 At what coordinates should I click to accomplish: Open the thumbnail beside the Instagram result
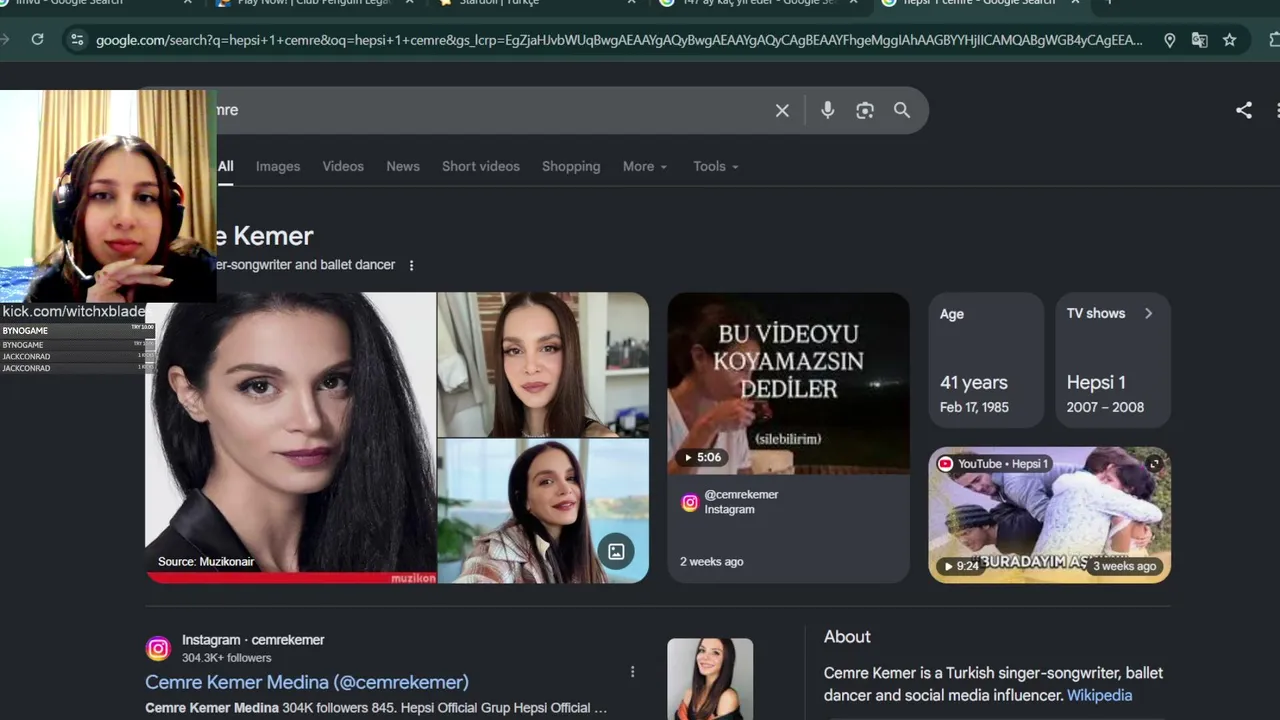click(710, 679)
